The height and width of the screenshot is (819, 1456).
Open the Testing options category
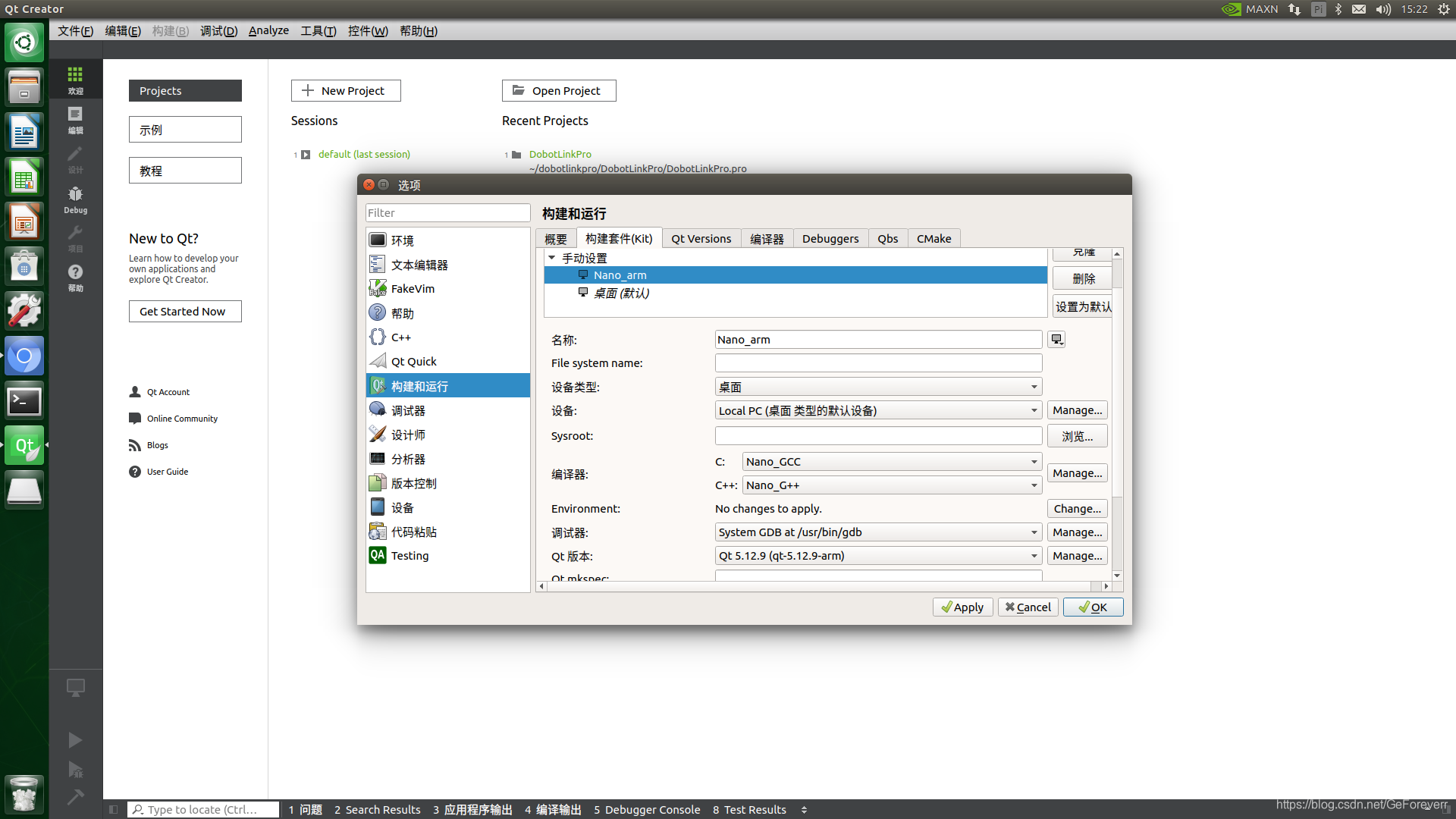click(x=448, y=556)
